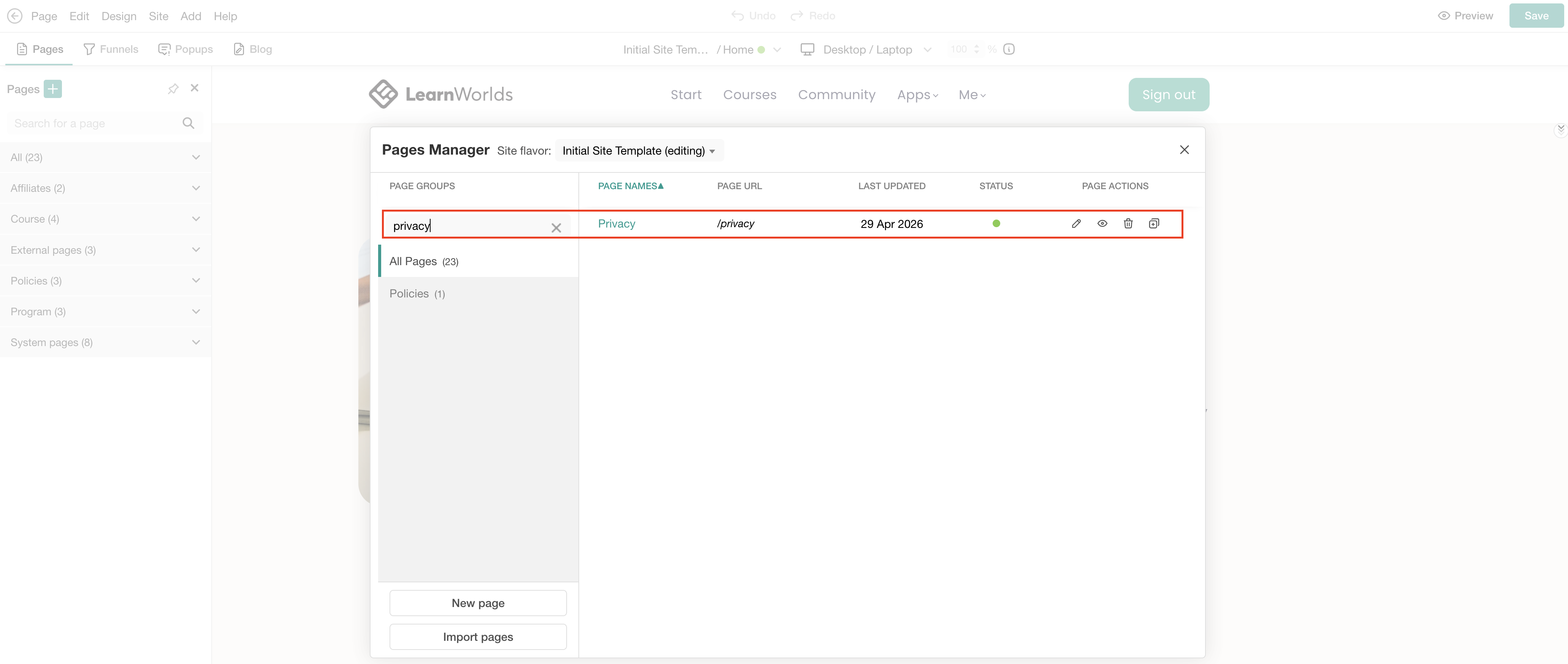Click the back arrow icon

point(14,16)
